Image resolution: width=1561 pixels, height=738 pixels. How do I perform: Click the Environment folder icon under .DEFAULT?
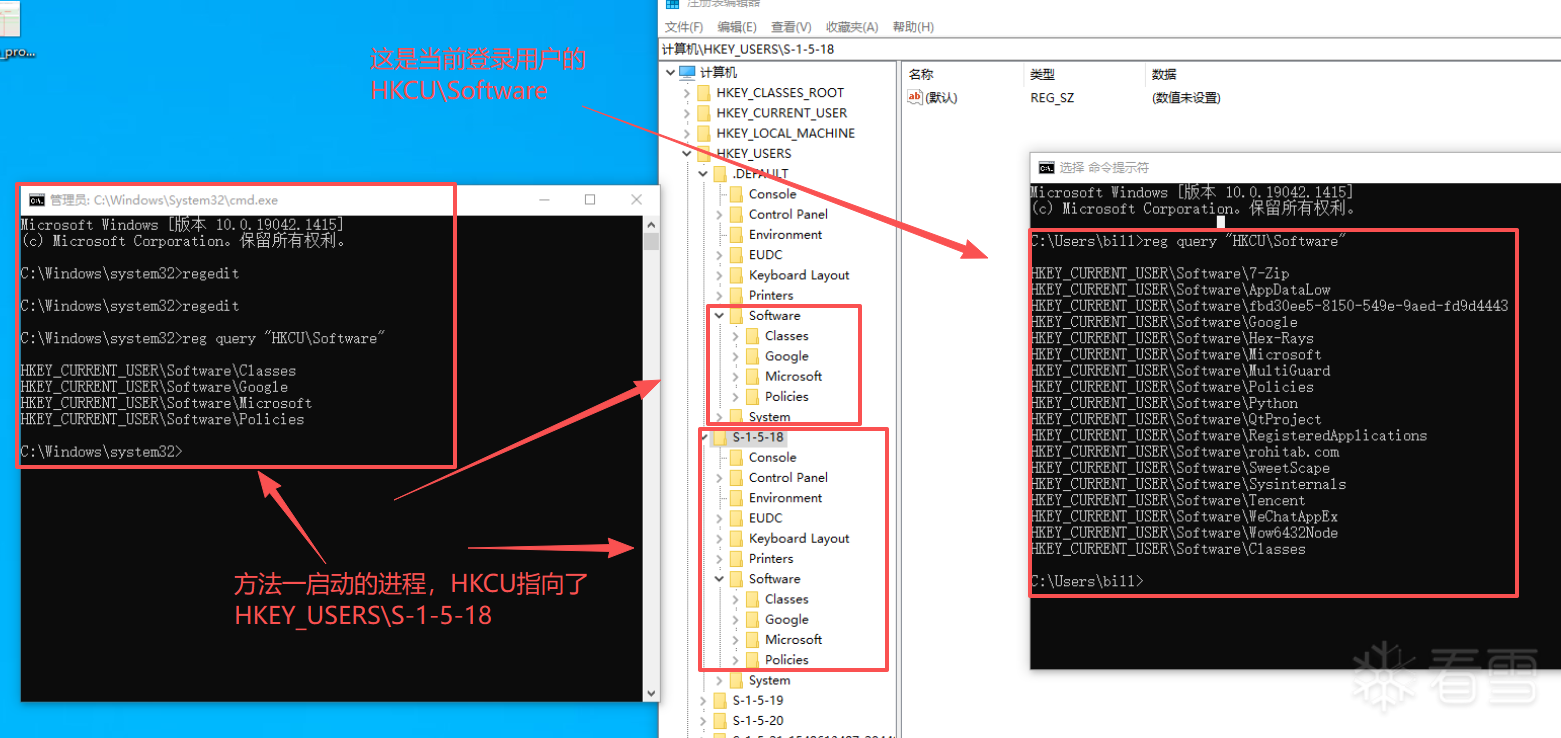[736, 235]
